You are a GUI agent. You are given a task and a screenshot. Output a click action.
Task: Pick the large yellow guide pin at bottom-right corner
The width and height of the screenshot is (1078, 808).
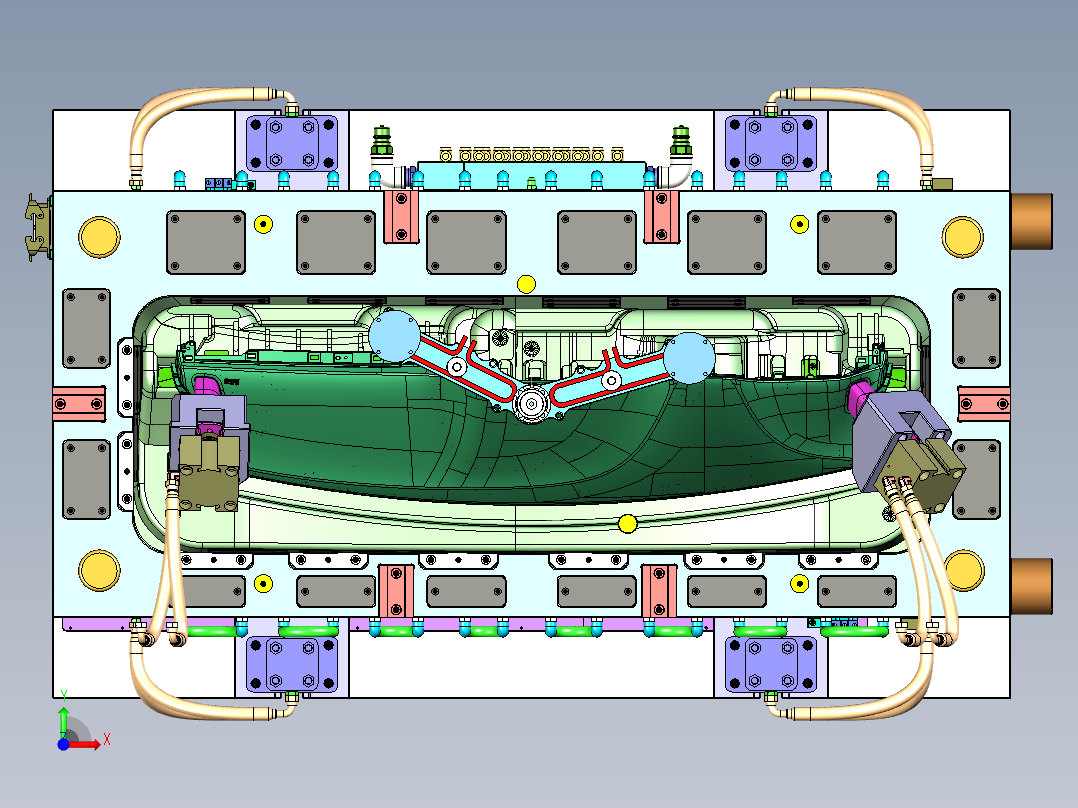964,570
